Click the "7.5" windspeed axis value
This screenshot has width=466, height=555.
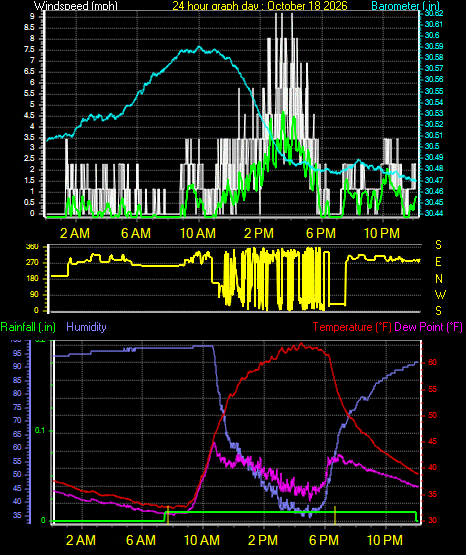click(x=29, y=49)
